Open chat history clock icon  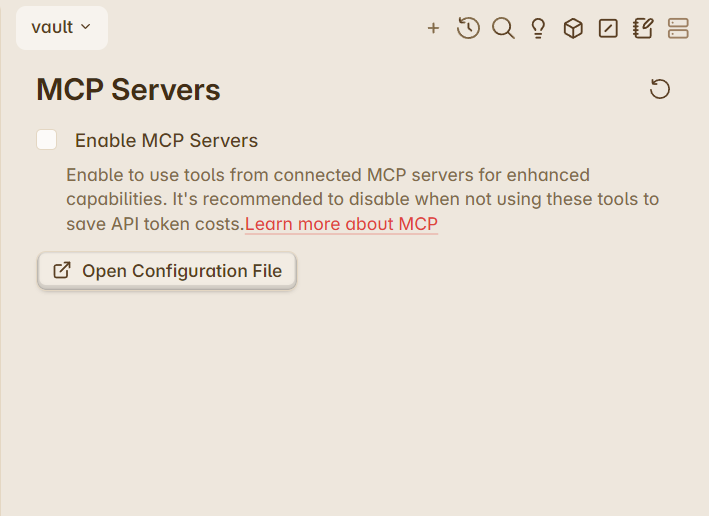(x=468, y=28)
